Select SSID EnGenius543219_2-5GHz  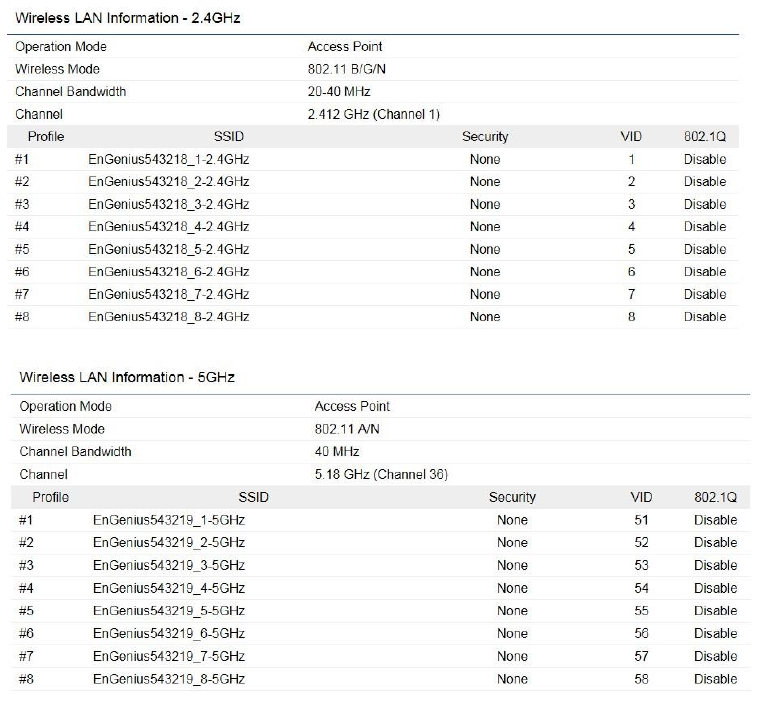point(169,543)
